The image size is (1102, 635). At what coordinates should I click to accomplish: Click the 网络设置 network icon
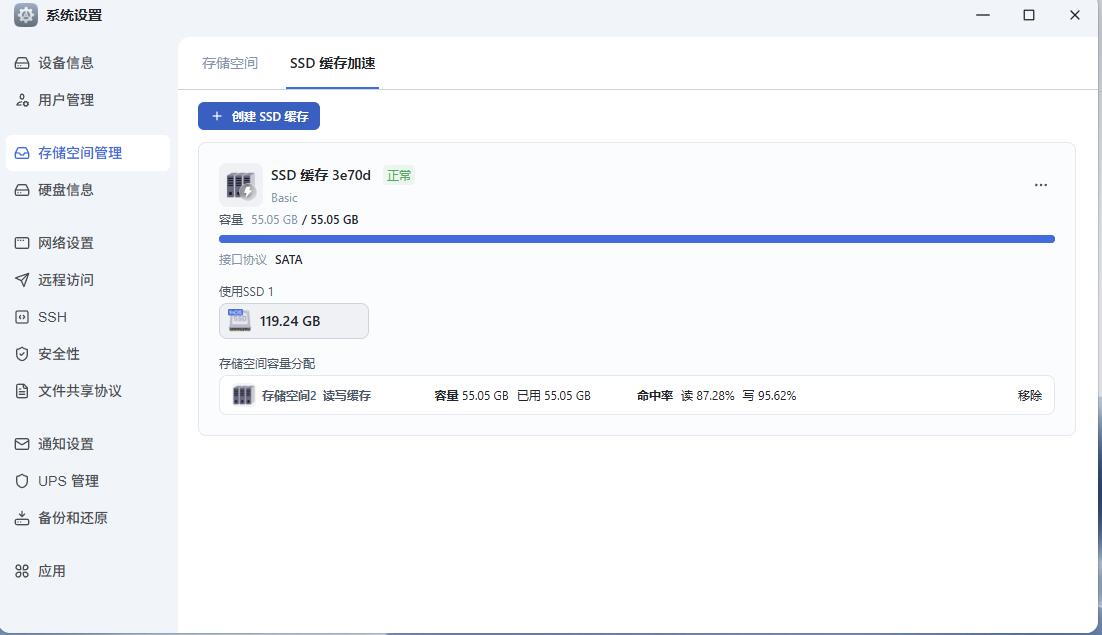pos(22,243)
